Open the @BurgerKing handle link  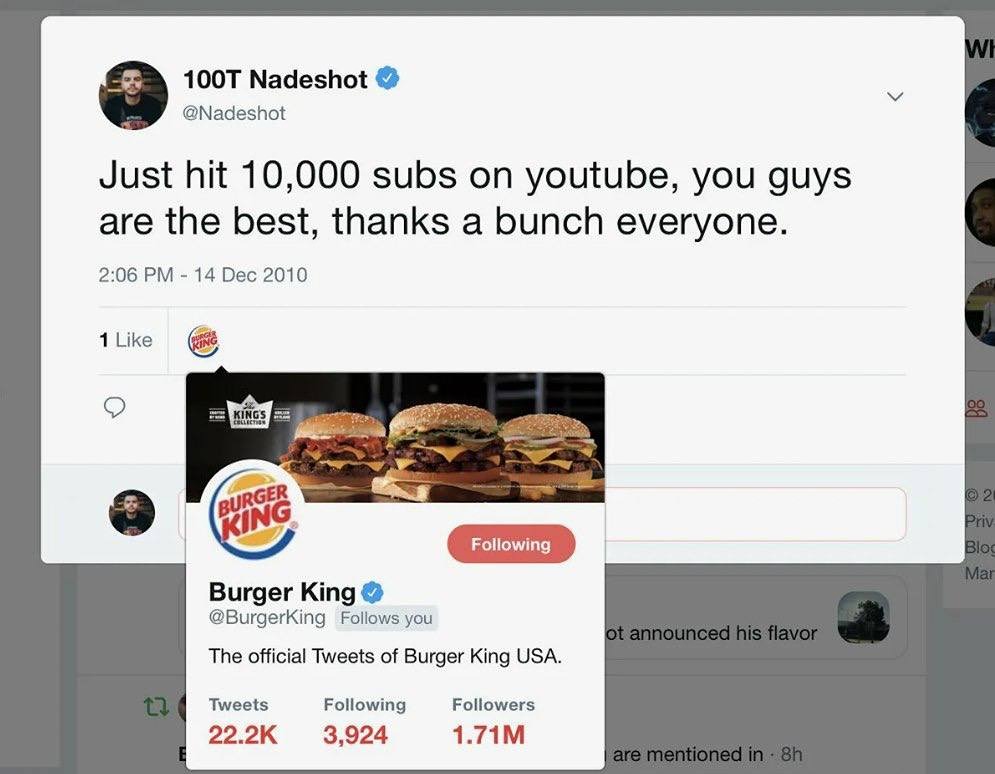coord(267,617)
